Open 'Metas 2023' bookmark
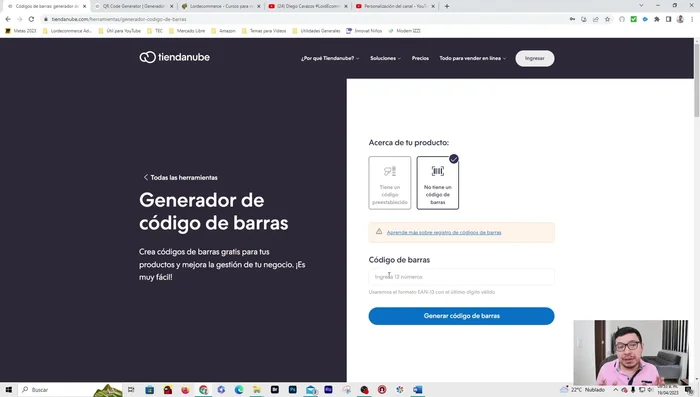700x397 pixels. coord(21,31)
